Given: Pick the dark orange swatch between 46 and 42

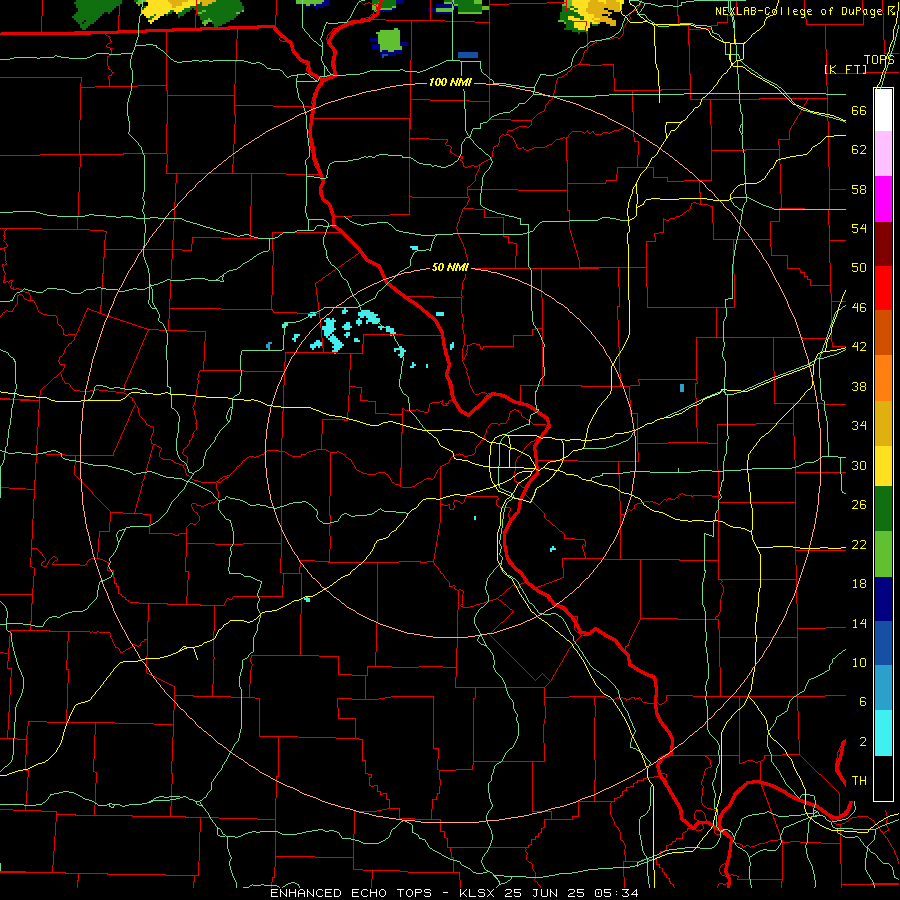Looking at the screenshot, I should pos(883,332).
